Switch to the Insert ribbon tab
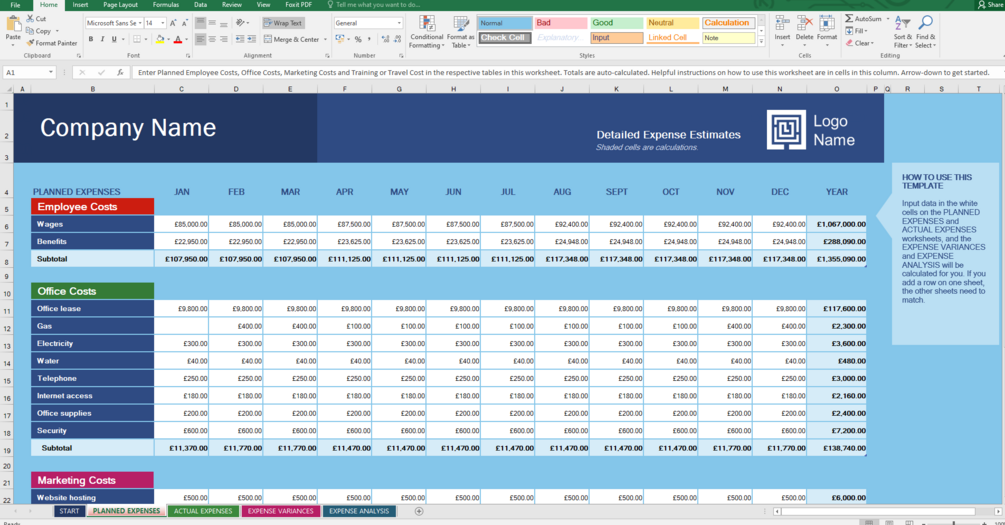The height and width of the screenshot is (525, 1005). (x=80, y=4)
